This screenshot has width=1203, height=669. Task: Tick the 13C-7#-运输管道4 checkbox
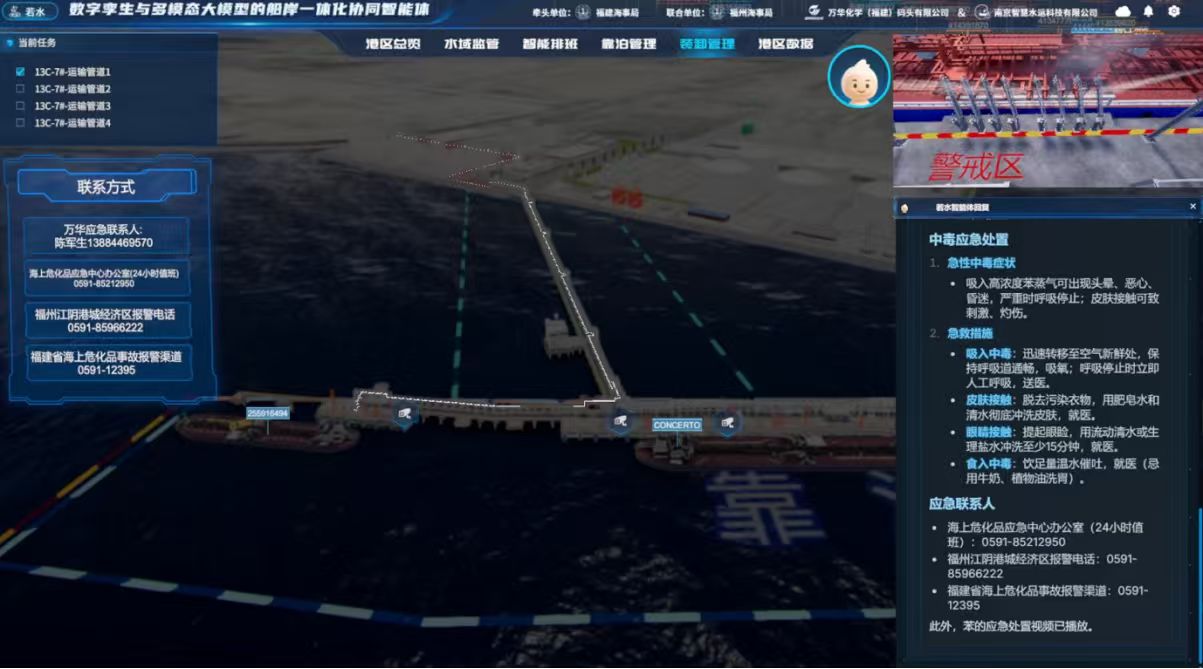(x=20, y=123)
